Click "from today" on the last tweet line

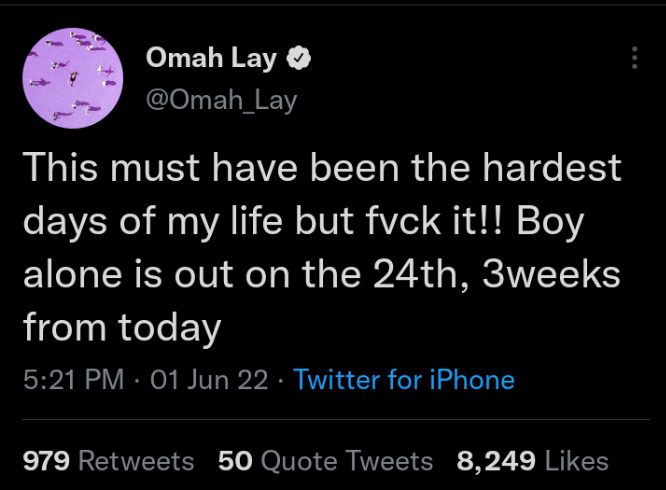point(122,329)
